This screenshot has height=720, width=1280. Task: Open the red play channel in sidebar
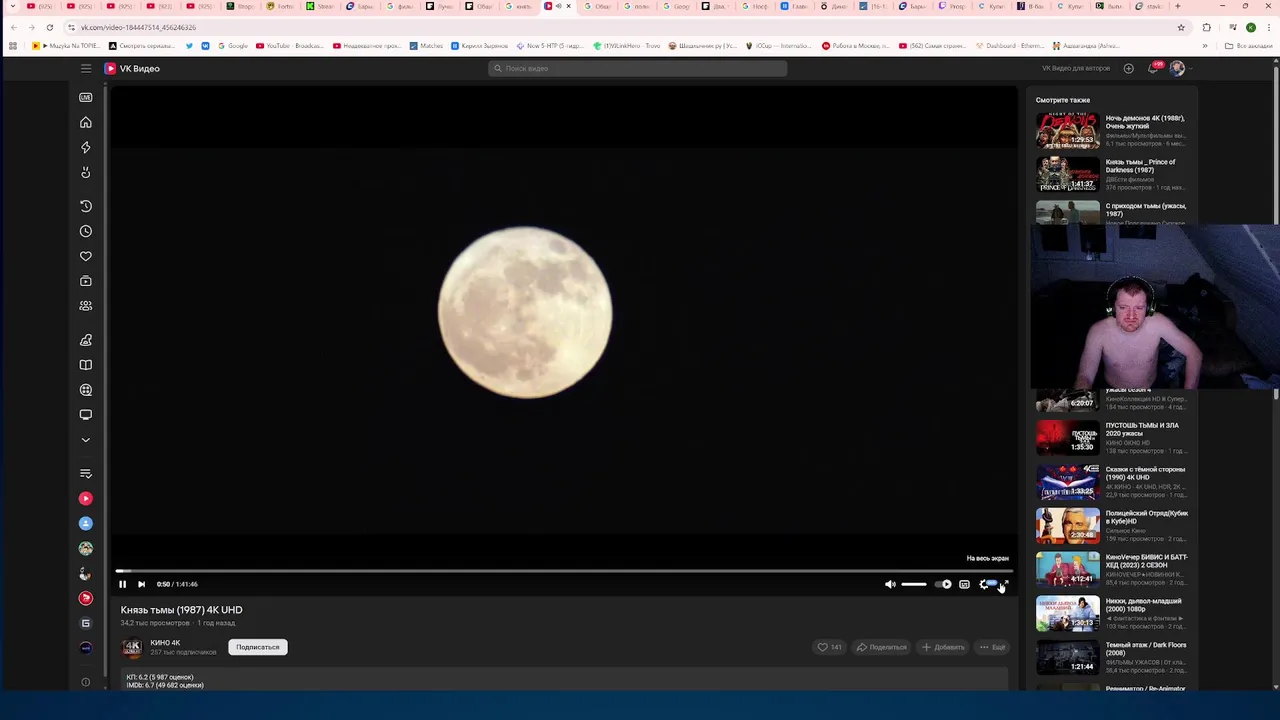point(86,498)
